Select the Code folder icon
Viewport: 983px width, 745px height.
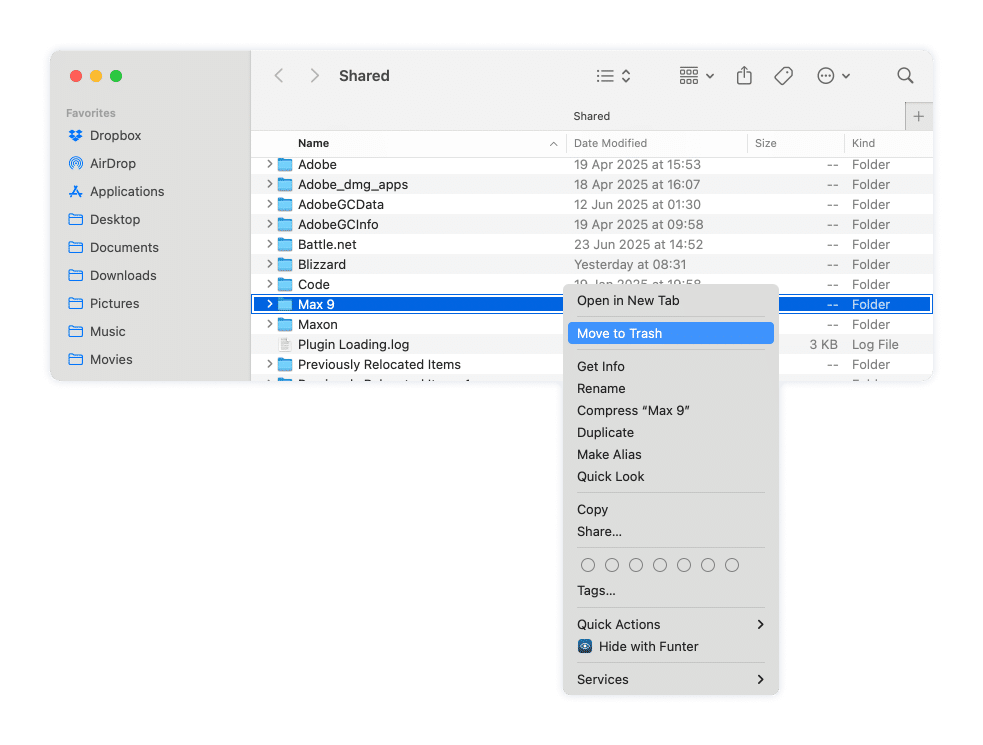point(285,285)
